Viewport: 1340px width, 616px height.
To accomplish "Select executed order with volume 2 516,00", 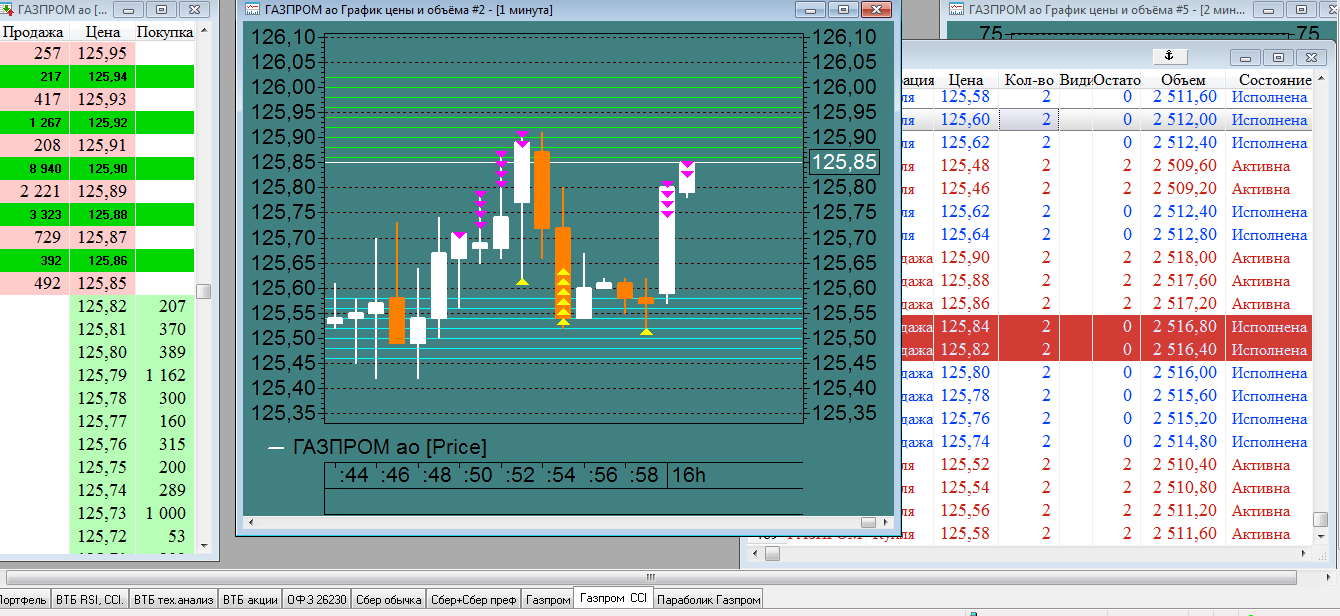I will [x=1104, y=373].
